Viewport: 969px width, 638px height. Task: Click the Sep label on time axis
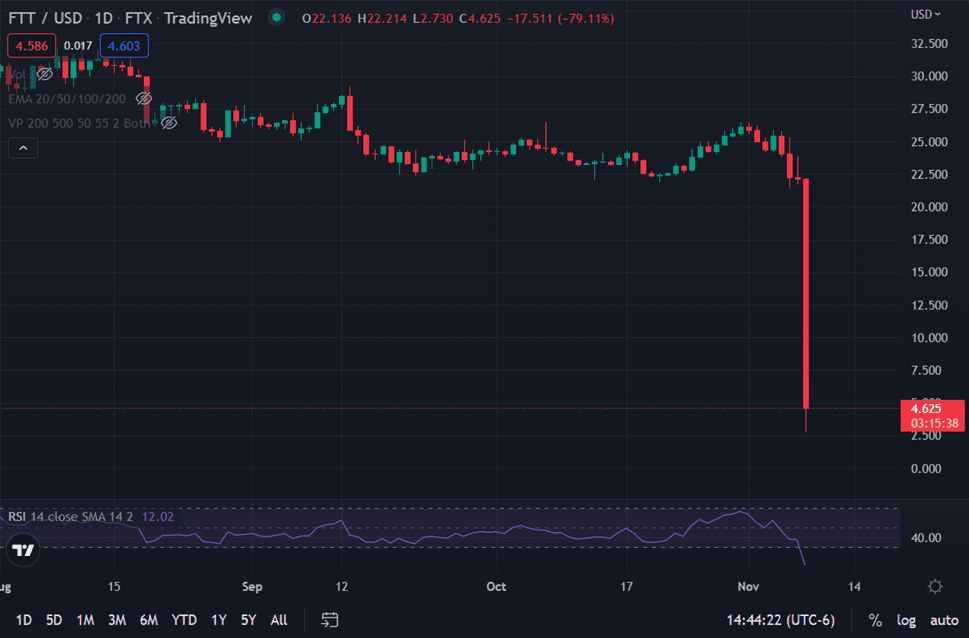click(252, 587)
